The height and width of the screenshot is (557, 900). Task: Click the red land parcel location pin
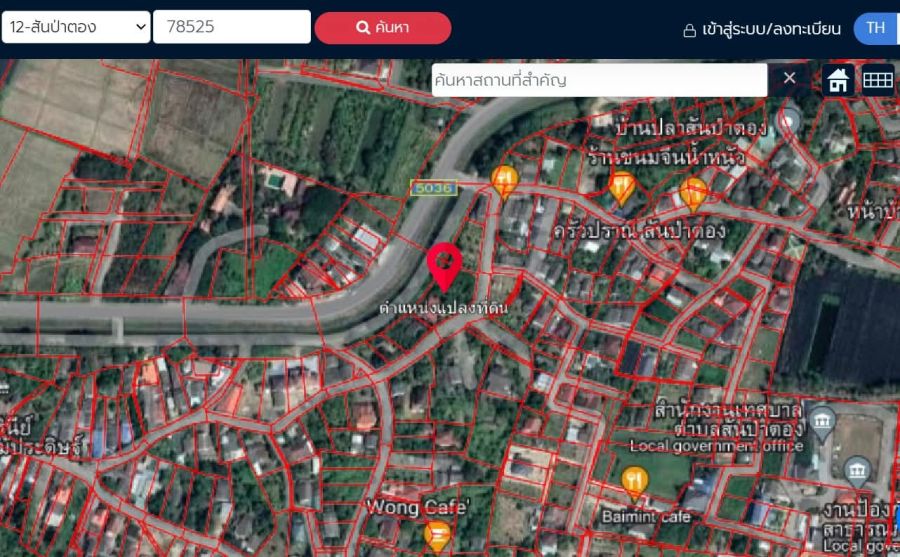point(444,265)
